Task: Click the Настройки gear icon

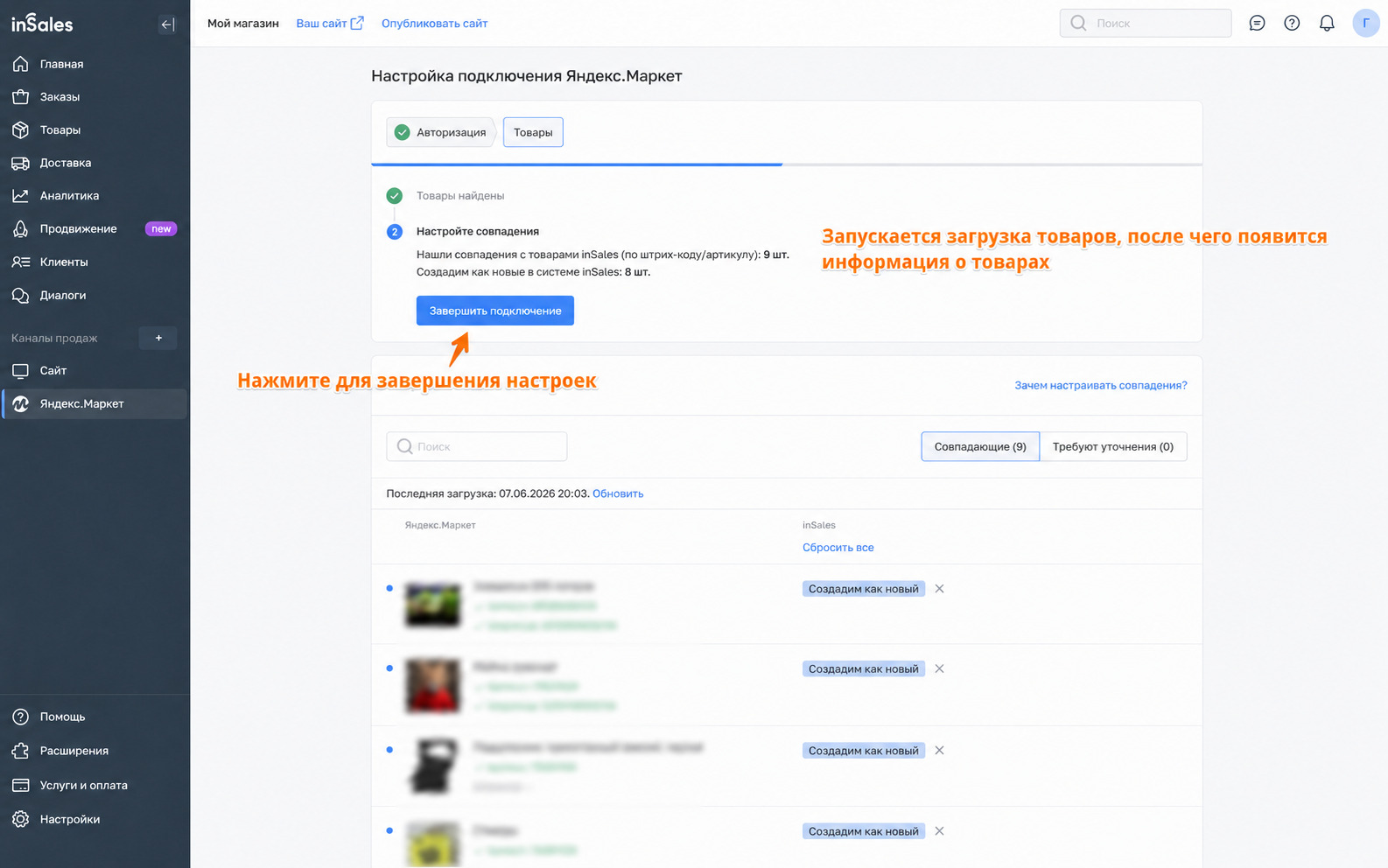Action: (x=20, y=819)
